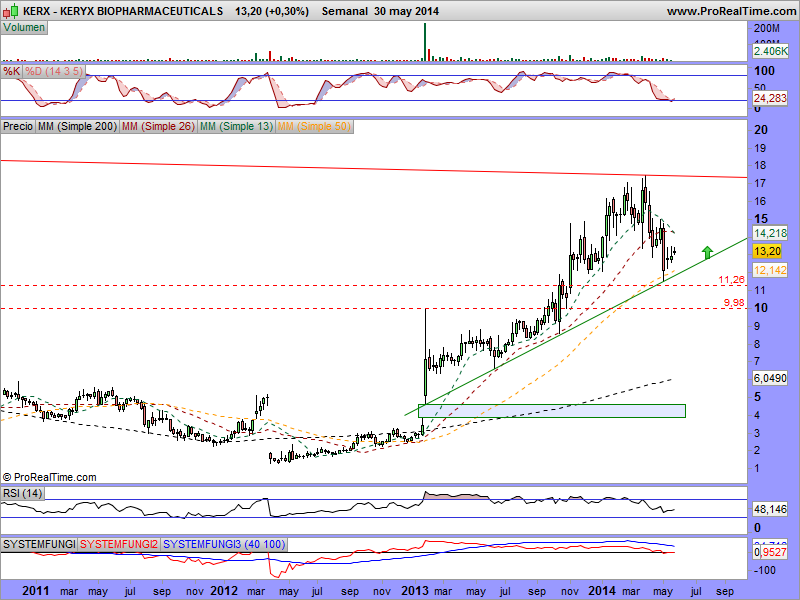Open MM (Simple 200) moving average settings

(78, 126)
